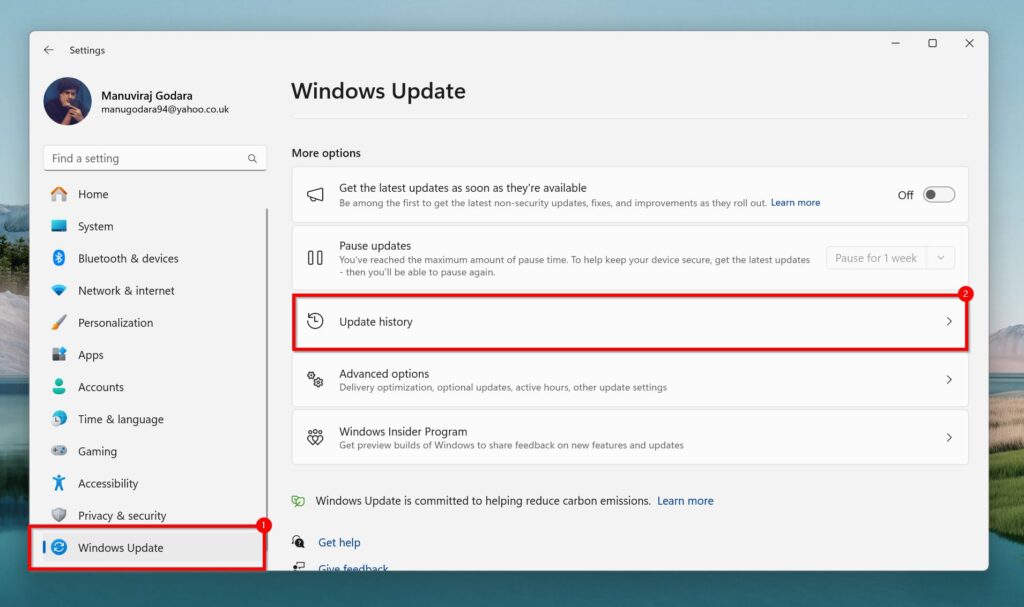The height and width of the screenshot is (607, 1024).
Task: Click the Personalization paintbrush icon
Action: (x=59, y=323)
